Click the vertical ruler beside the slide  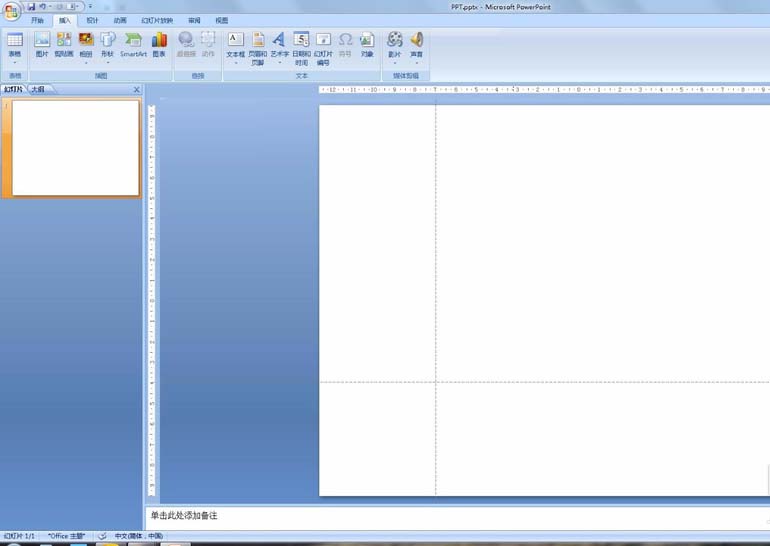[152, 300]
